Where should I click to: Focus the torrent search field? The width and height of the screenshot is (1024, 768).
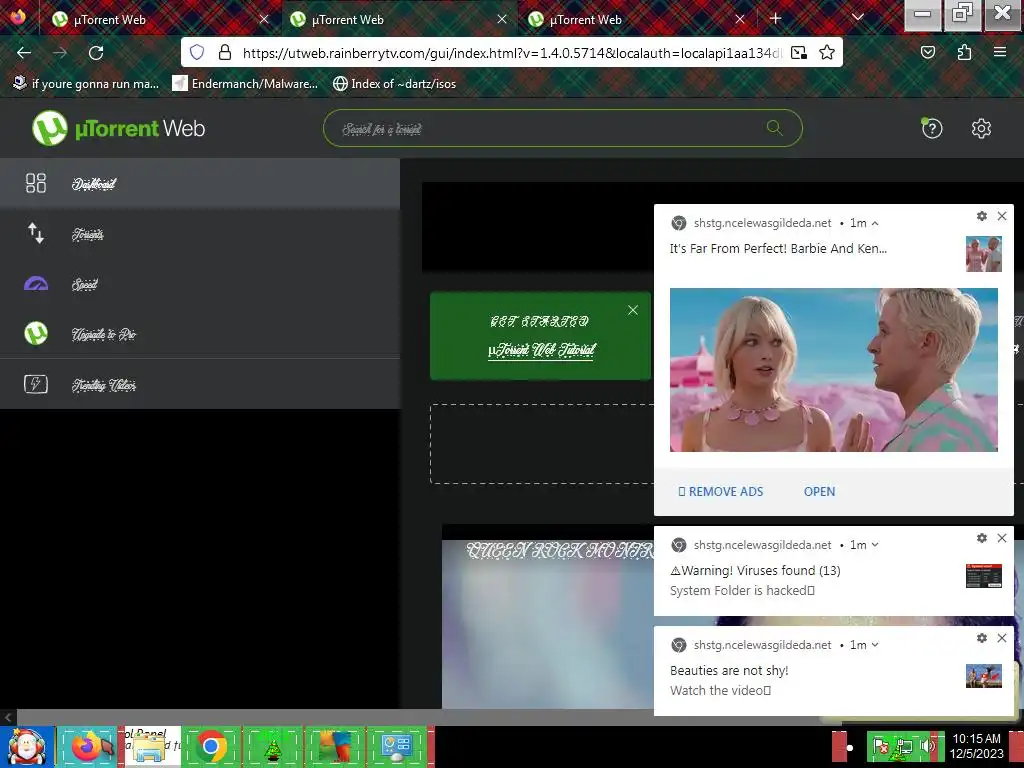click(562, 128)
